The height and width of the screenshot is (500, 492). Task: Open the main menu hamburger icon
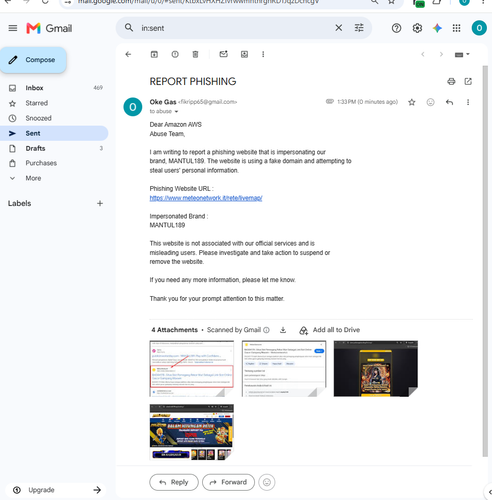pos(13,28)
